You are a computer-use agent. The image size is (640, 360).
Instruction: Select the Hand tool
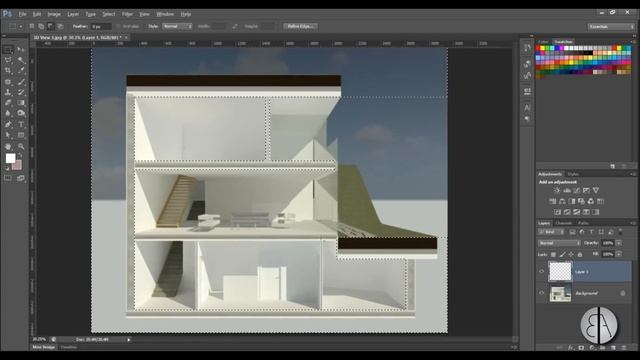[x=8, y=146]
